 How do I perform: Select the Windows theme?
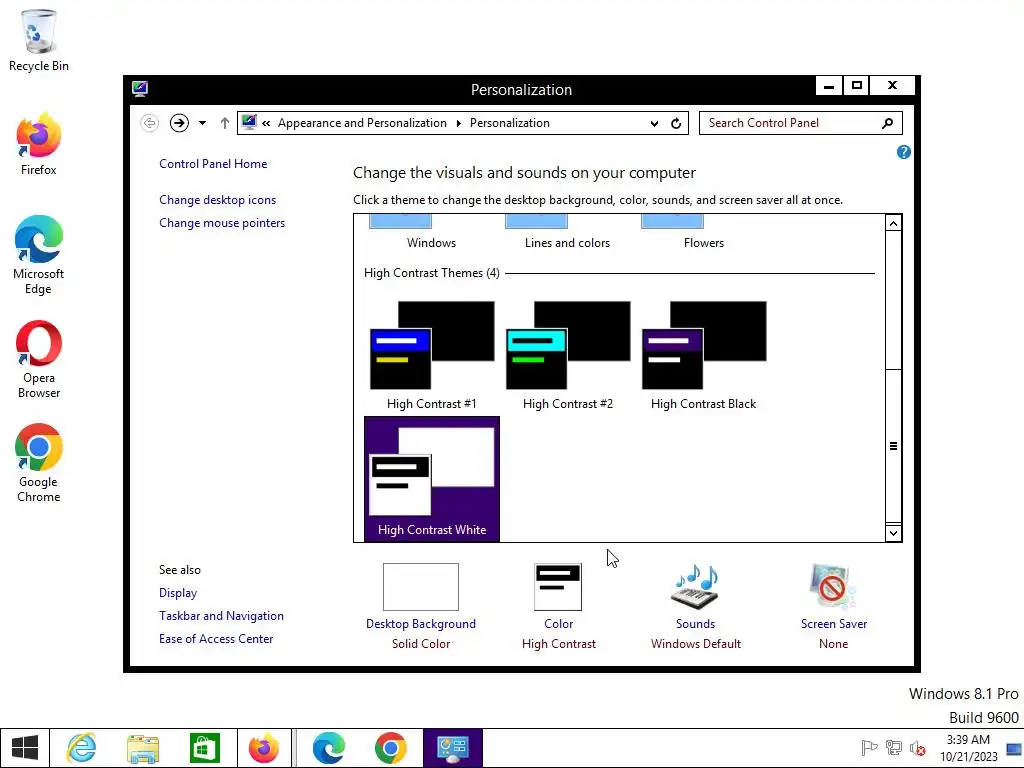(431, 232)
